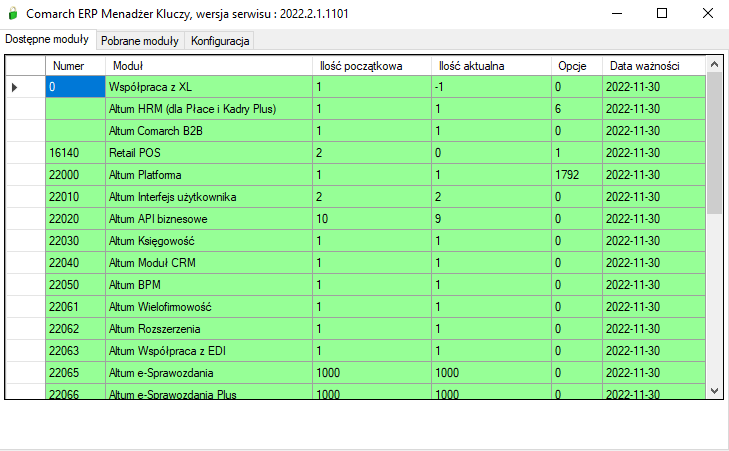Click options value 1792 for Altum Platforma

577,175
